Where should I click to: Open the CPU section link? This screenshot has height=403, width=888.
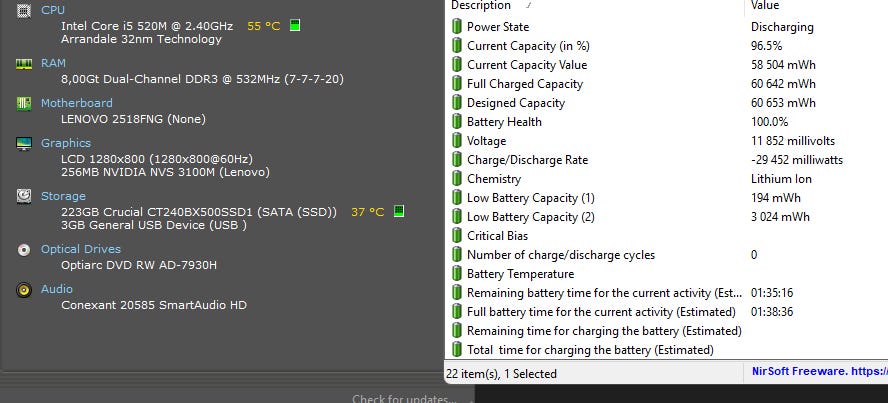[53, 10]
